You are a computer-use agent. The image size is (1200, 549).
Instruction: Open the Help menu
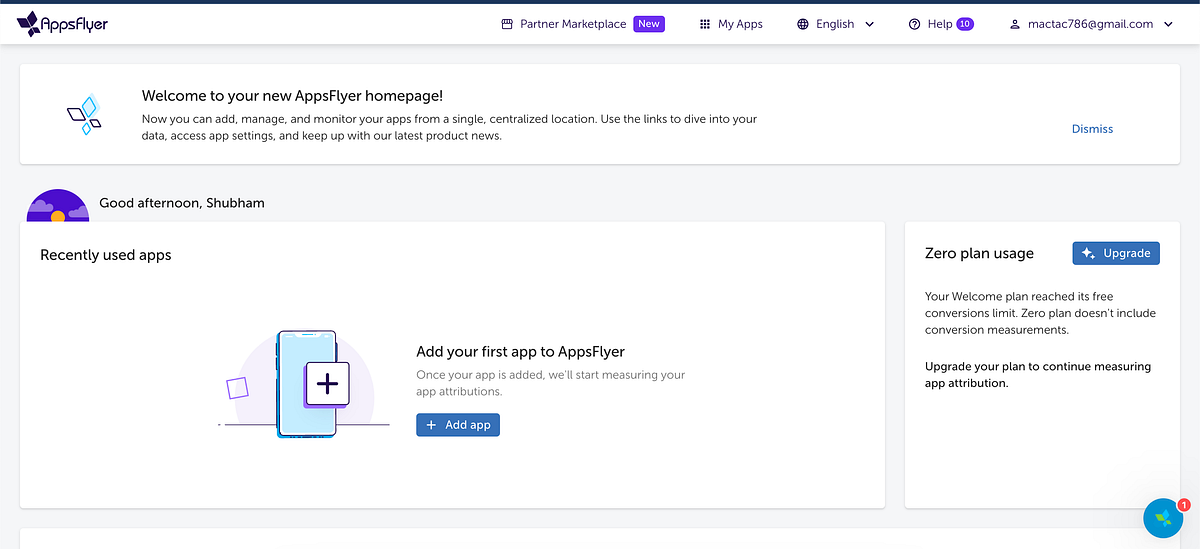coord(940,24)
